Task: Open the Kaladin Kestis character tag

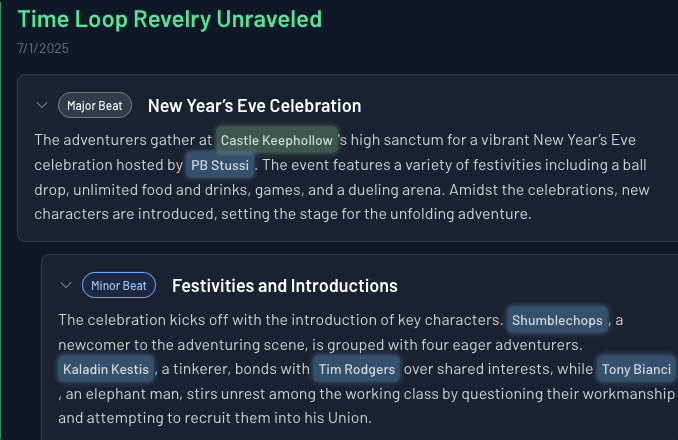Action: (106, 370)
